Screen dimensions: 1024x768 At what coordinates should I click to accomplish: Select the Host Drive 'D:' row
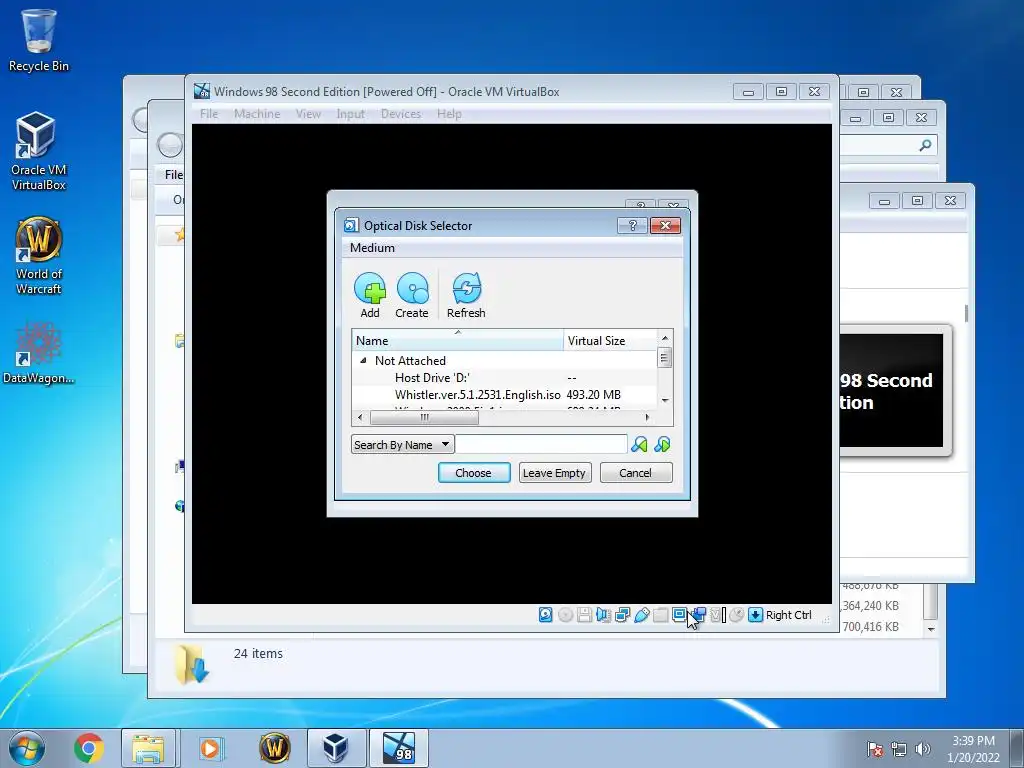(504, 377)
